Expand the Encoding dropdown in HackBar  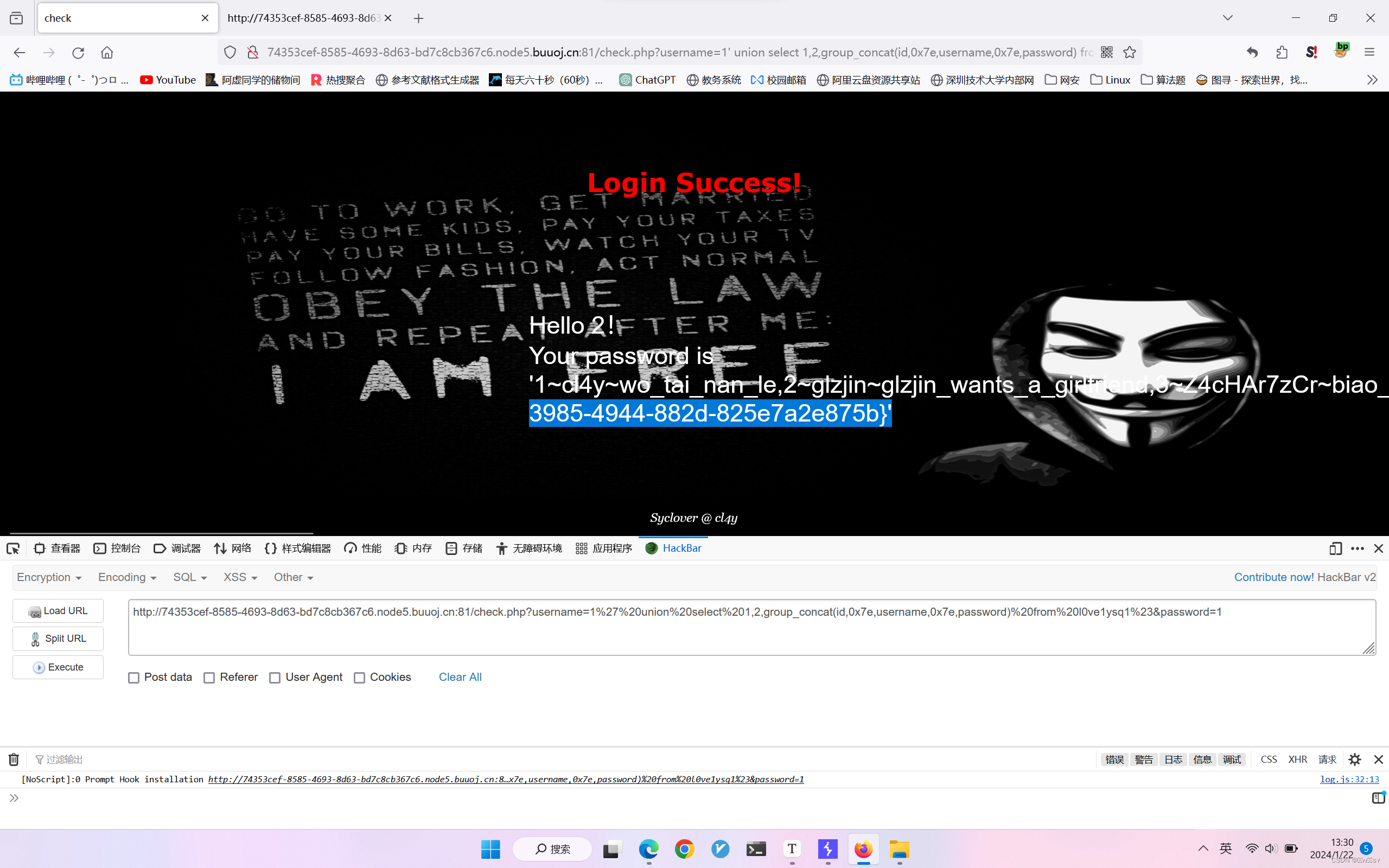click(x=128, y=578)
